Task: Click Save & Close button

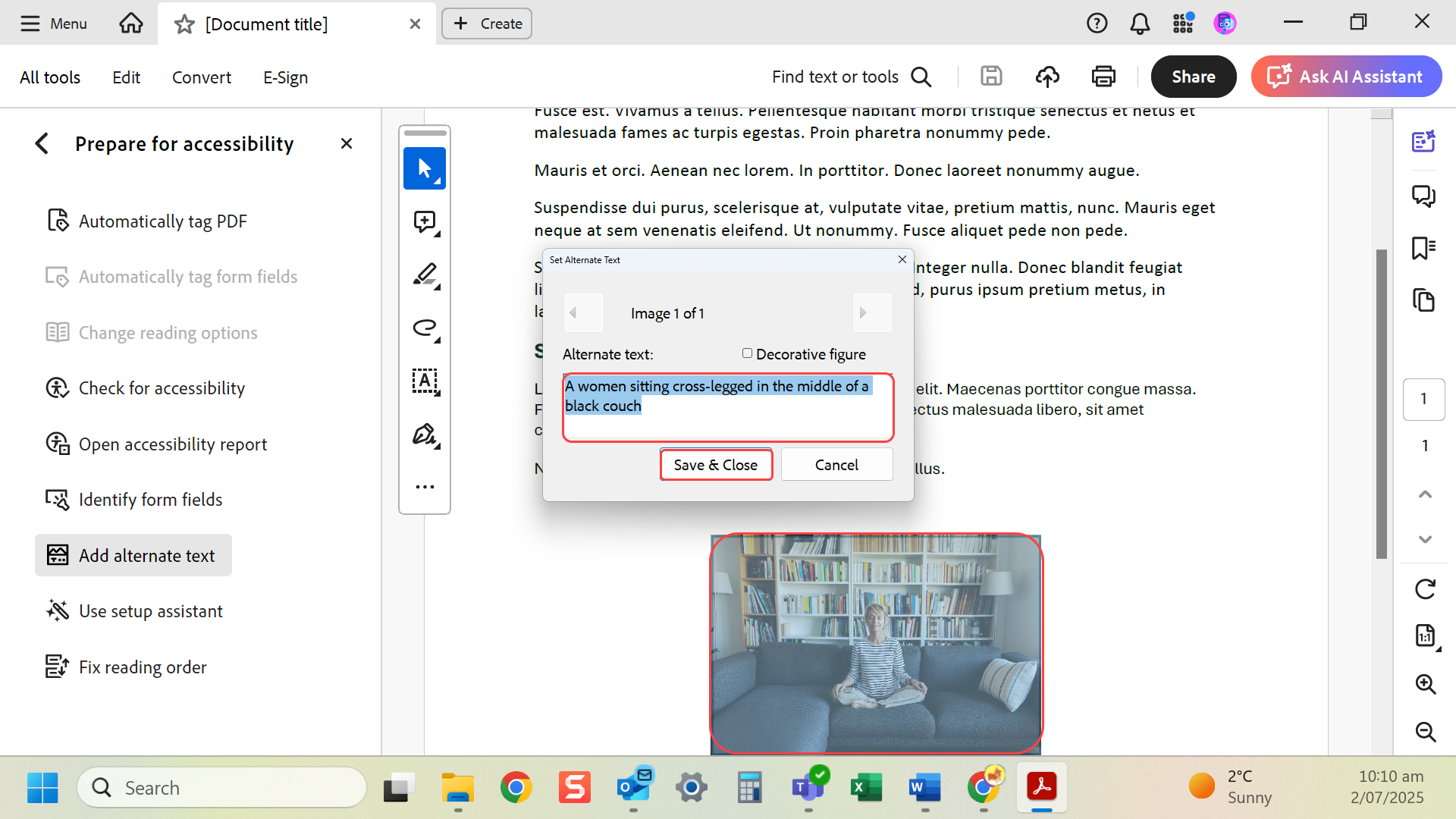Action: (x=716, y=465)
